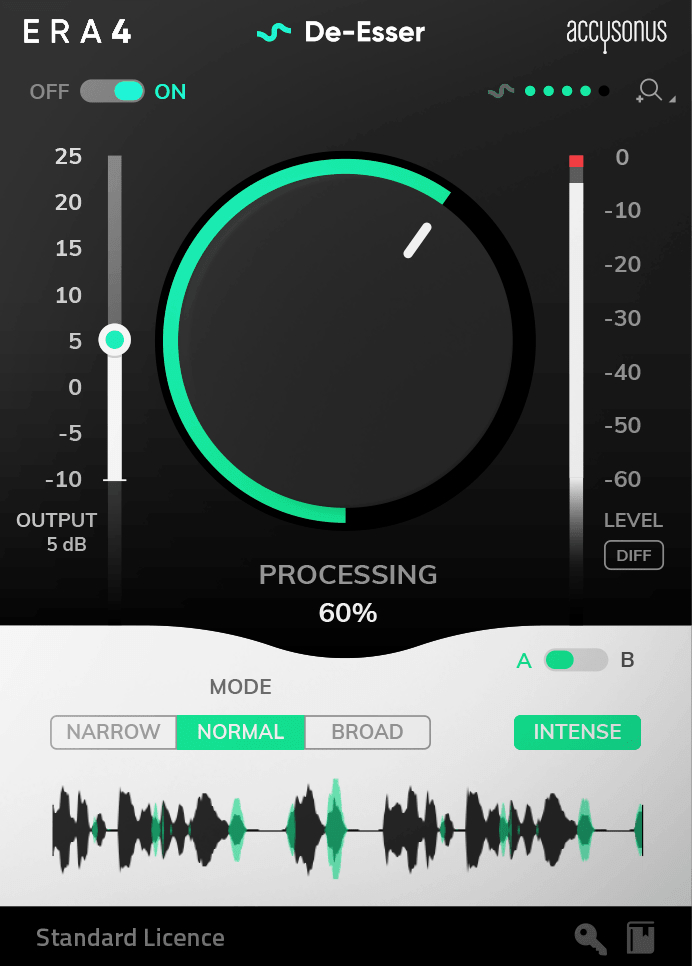This screenshot has width=692, height=966.
Task: Select NORMAL mode
Action: point(240,732)
